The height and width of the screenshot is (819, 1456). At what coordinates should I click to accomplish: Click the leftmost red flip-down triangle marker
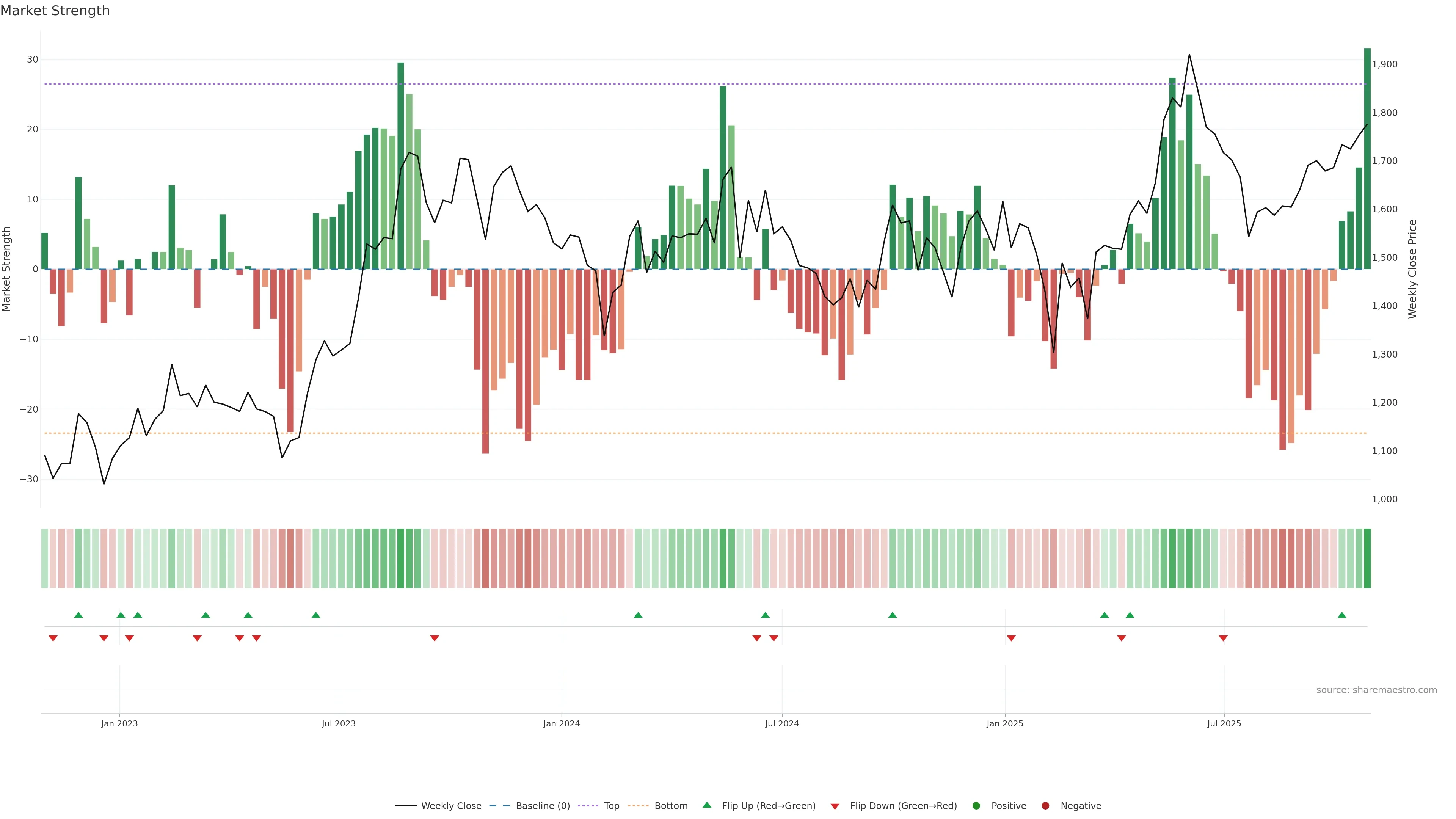[x=53, y=638]
